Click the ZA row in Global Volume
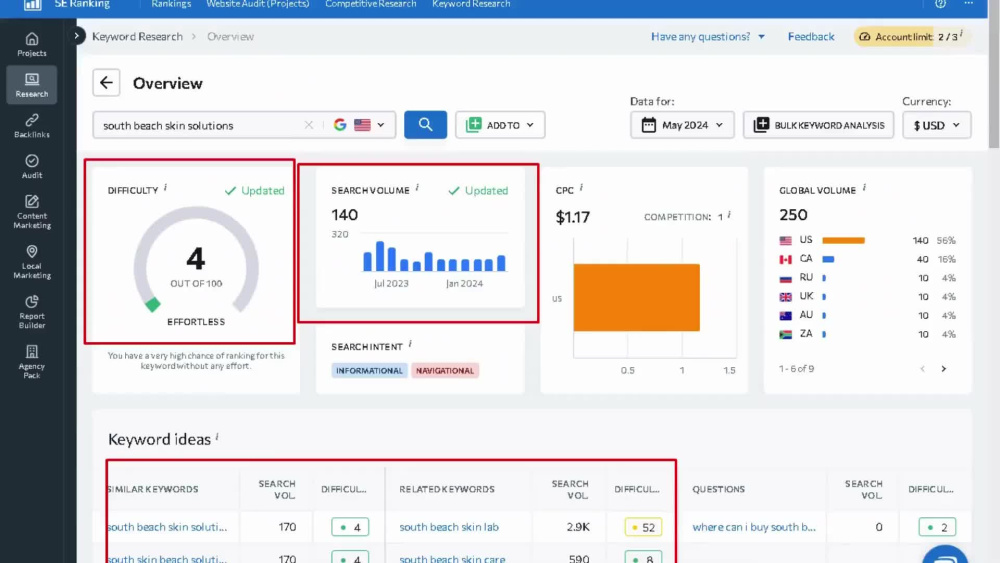1000x563 pixels. point(867,334)
